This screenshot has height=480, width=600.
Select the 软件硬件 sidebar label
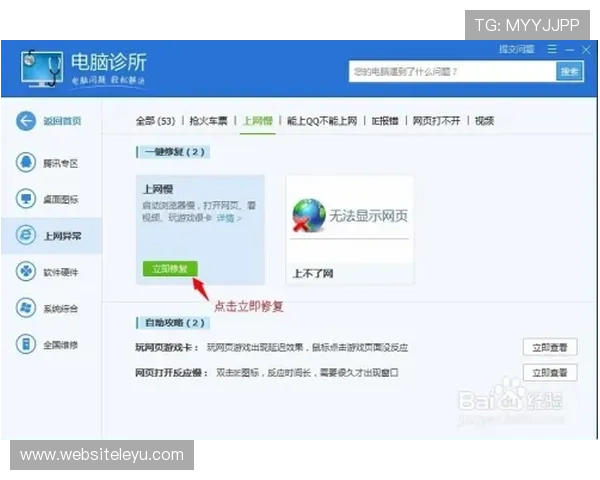[60, 272]
